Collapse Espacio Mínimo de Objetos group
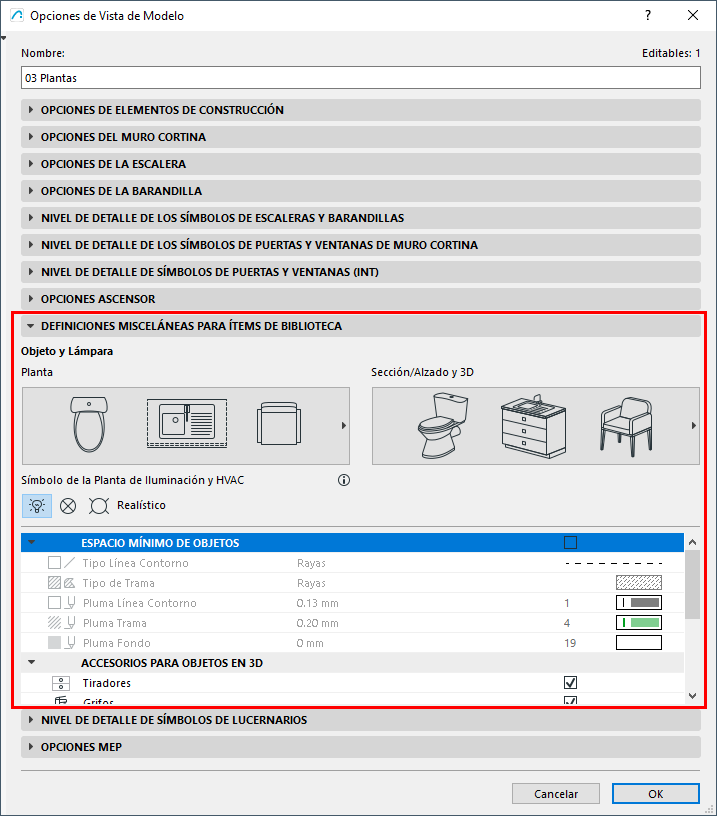Viewport: 717px width, 816px height. point(31,542)
